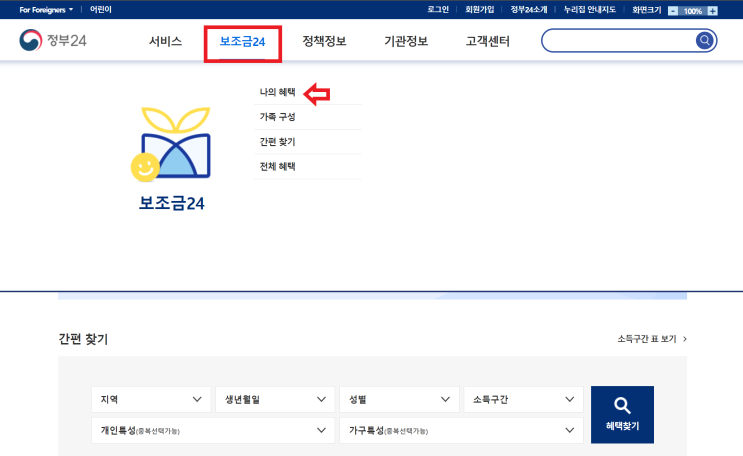Screen dimensions: 743x456
Task: Expand the 생년월일 dropdown
Action: pyautogui.click(x=275, y=399)
